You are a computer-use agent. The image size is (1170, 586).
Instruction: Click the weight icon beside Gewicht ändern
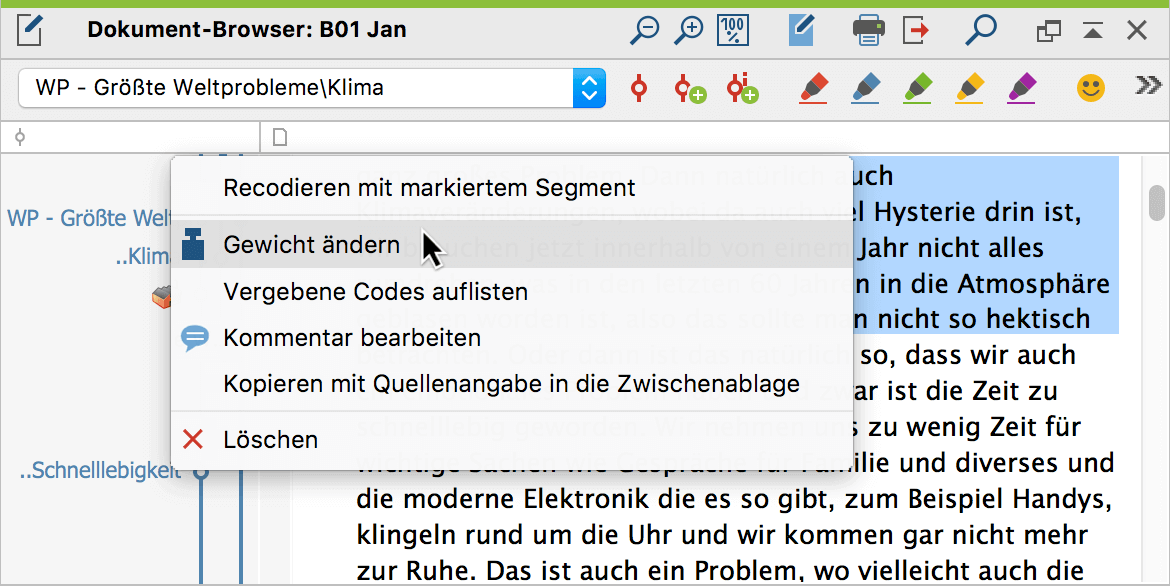click(193, 244)
